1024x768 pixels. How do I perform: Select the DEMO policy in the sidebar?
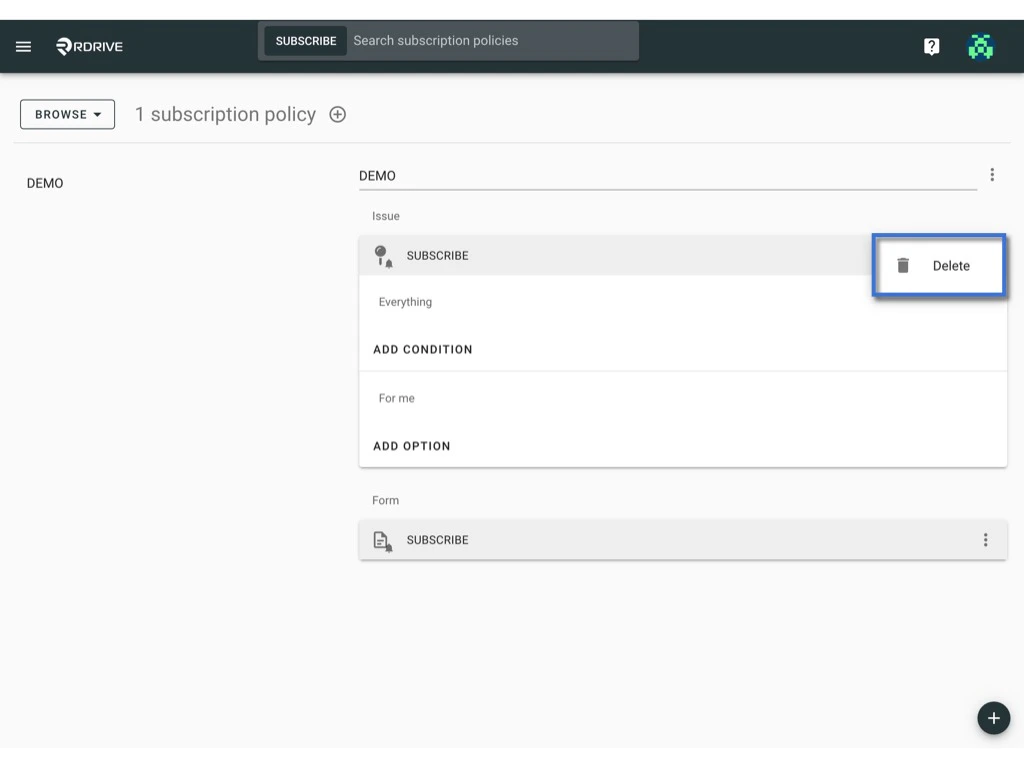pyautogui.click(x=45, y=183)
